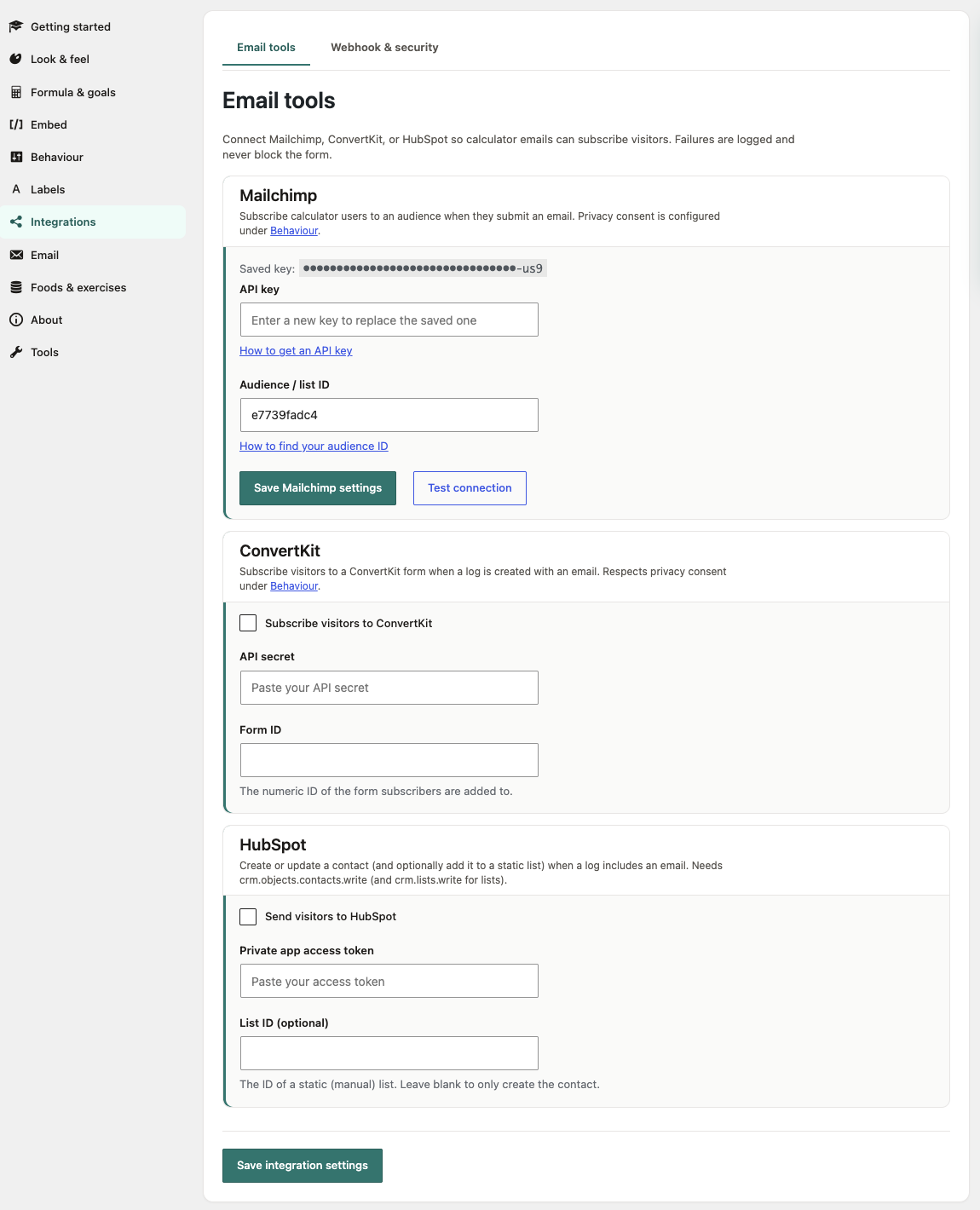Image resolution: width=980 pixels, height=1210 pixels.
Task: Click the Test connection button
Action: (x=470, y=488)
